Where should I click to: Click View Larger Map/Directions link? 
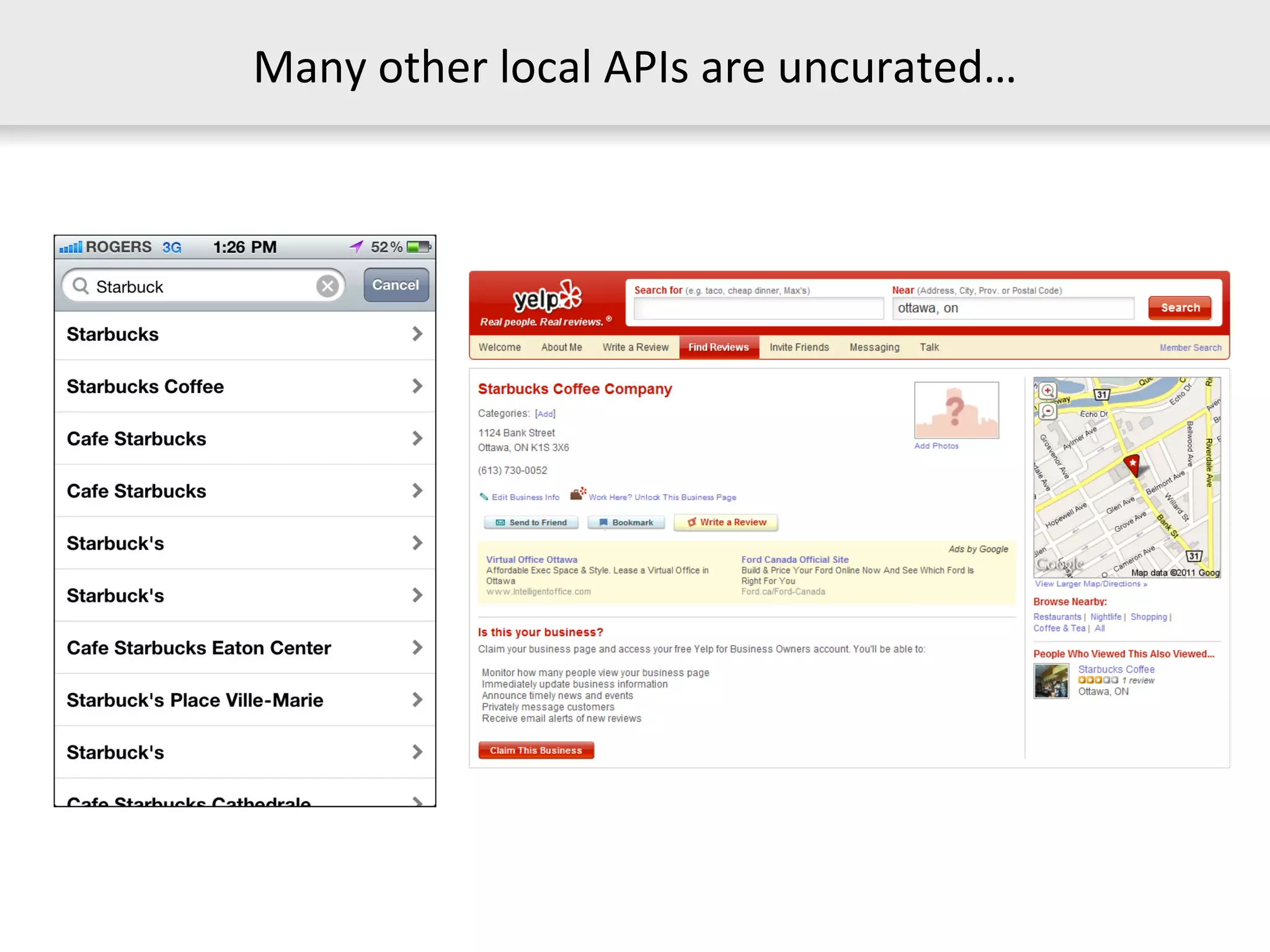click(1091, 584)
